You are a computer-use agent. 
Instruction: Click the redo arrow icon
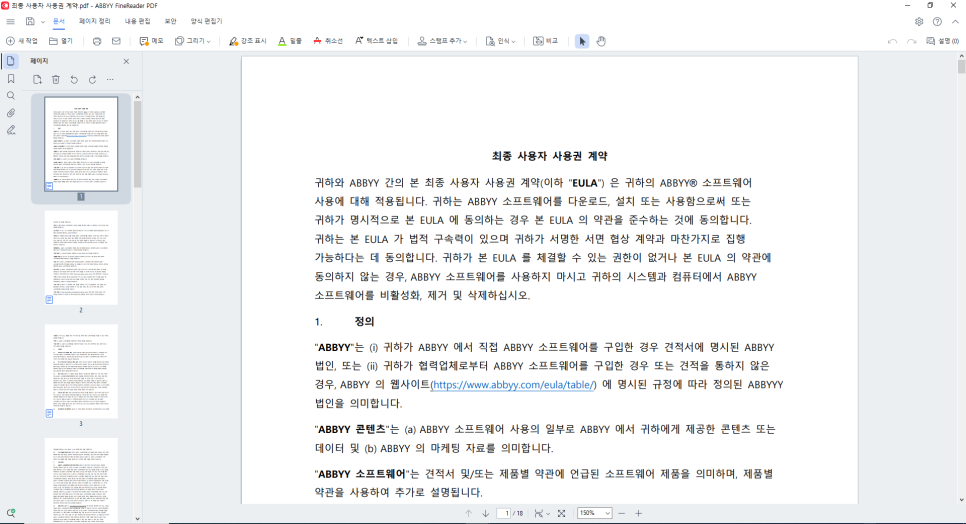[912, 41]
